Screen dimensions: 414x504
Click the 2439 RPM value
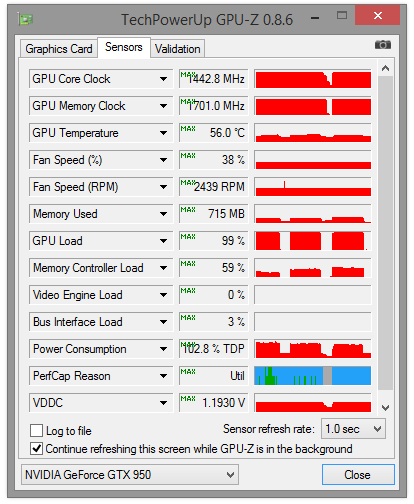[214, 187]
